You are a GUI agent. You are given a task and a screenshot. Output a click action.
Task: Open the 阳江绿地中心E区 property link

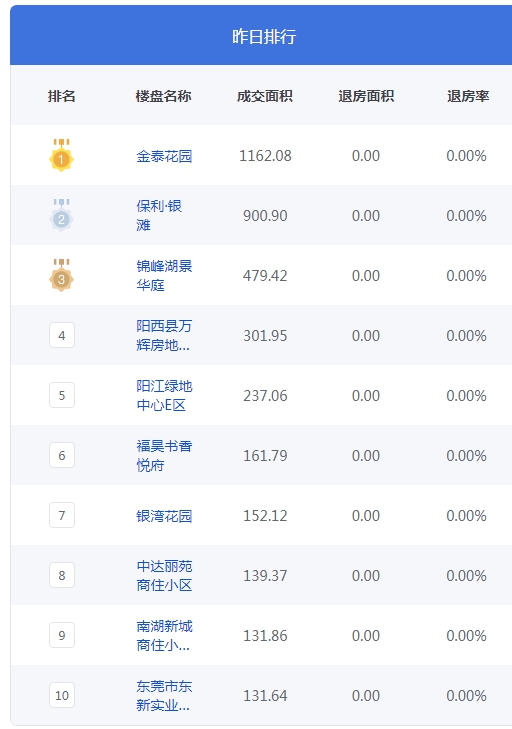coord(164,395)
